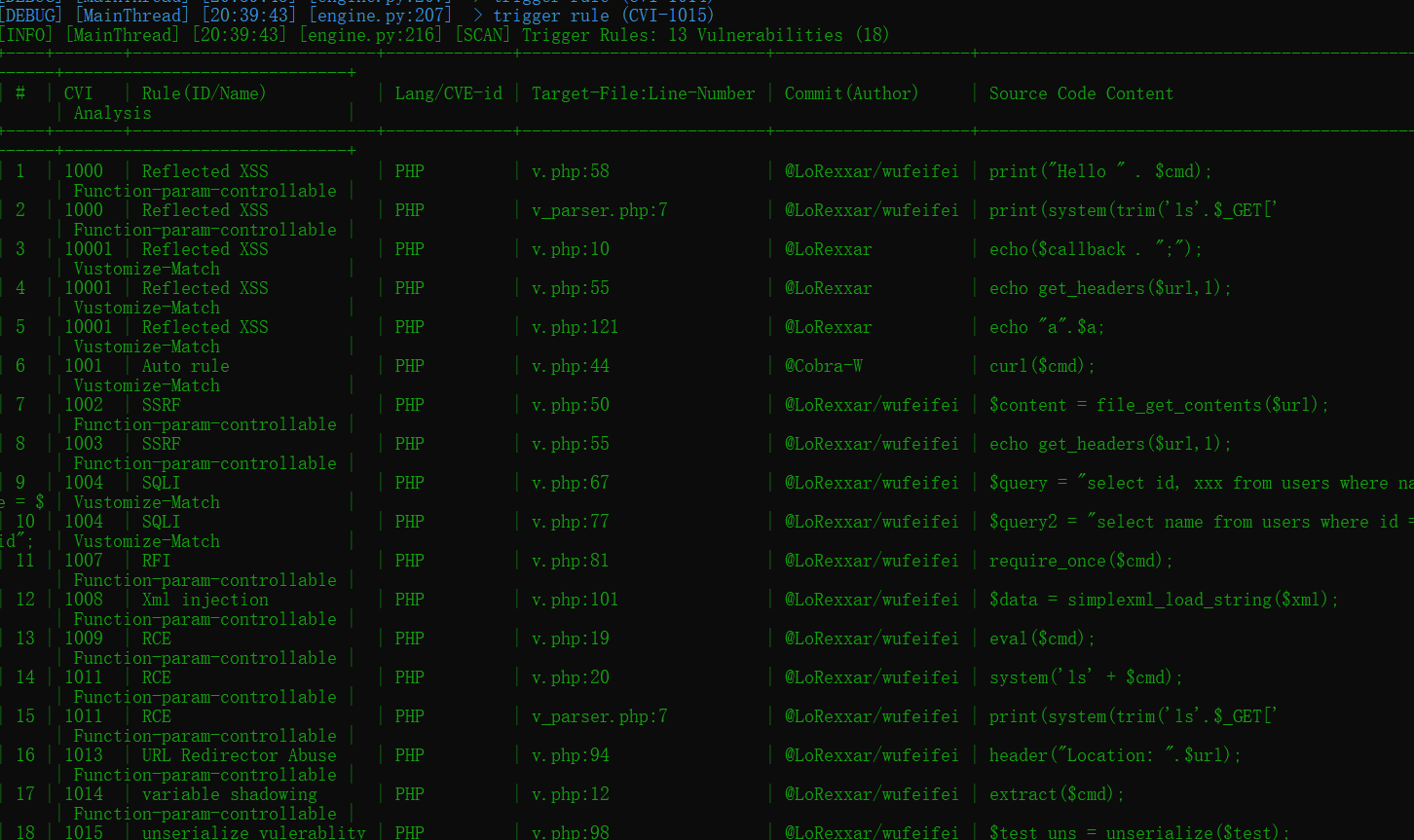Select target file 'v.php:67'
Image resolution: width=1414 pixels, height=840 pixels.
[x=571, y=483]
